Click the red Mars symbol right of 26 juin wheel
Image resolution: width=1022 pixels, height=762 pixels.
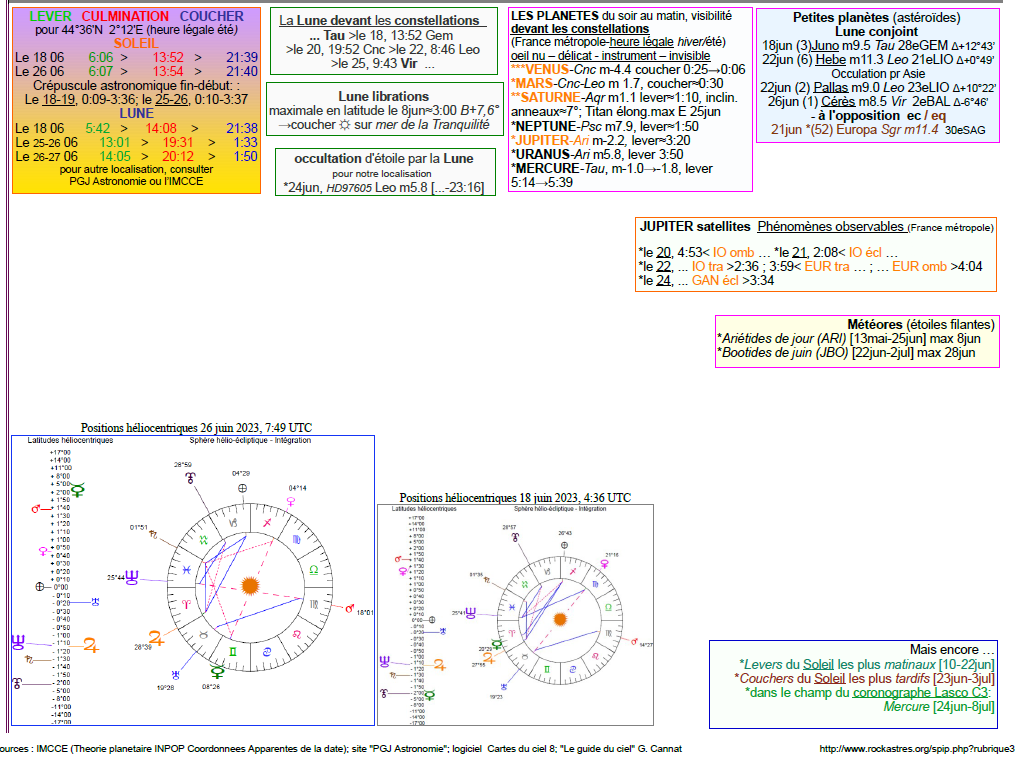click(x=350, y=609)
